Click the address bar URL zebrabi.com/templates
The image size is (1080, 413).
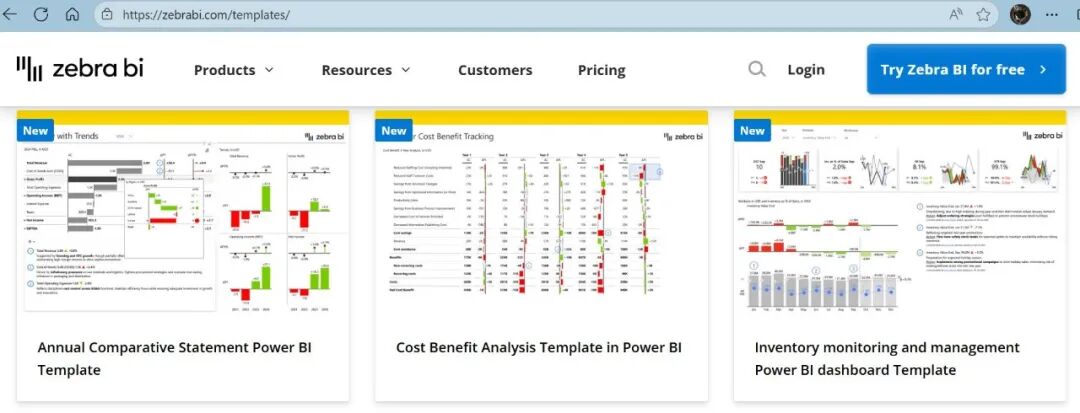[206, 14]
